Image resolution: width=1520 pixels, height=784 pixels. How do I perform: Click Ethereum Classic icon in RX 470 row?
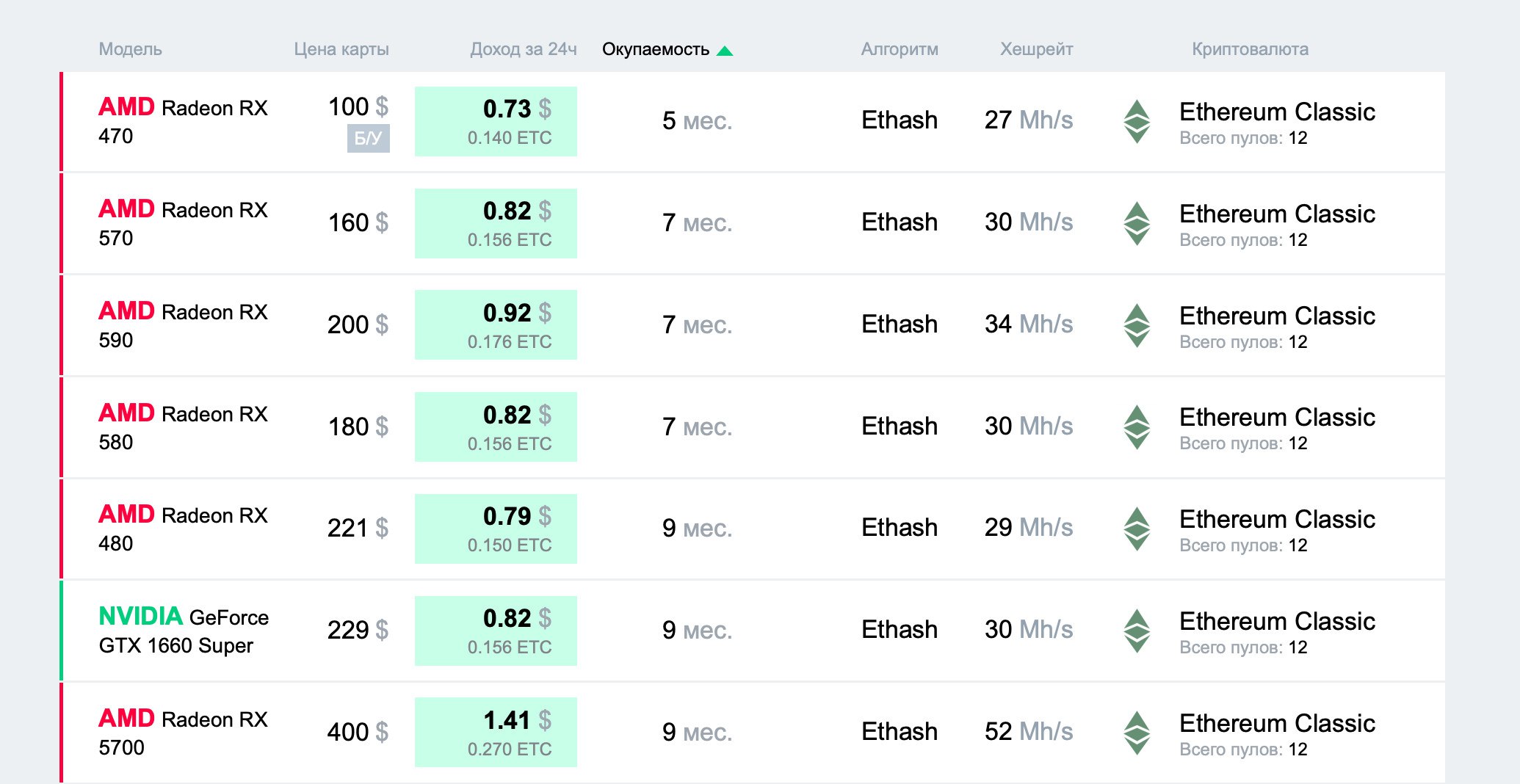click(x=1137, y=121)
